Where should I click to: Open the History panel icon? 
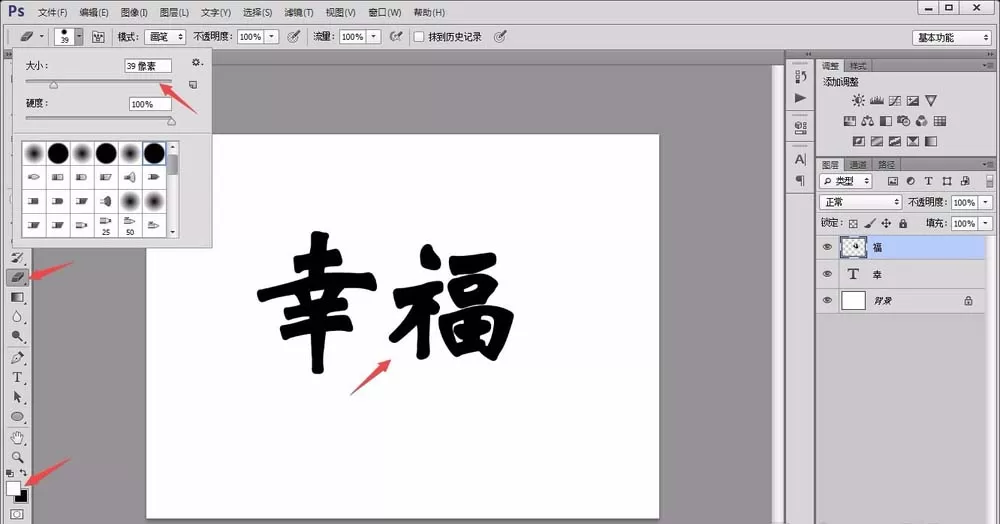801,76
